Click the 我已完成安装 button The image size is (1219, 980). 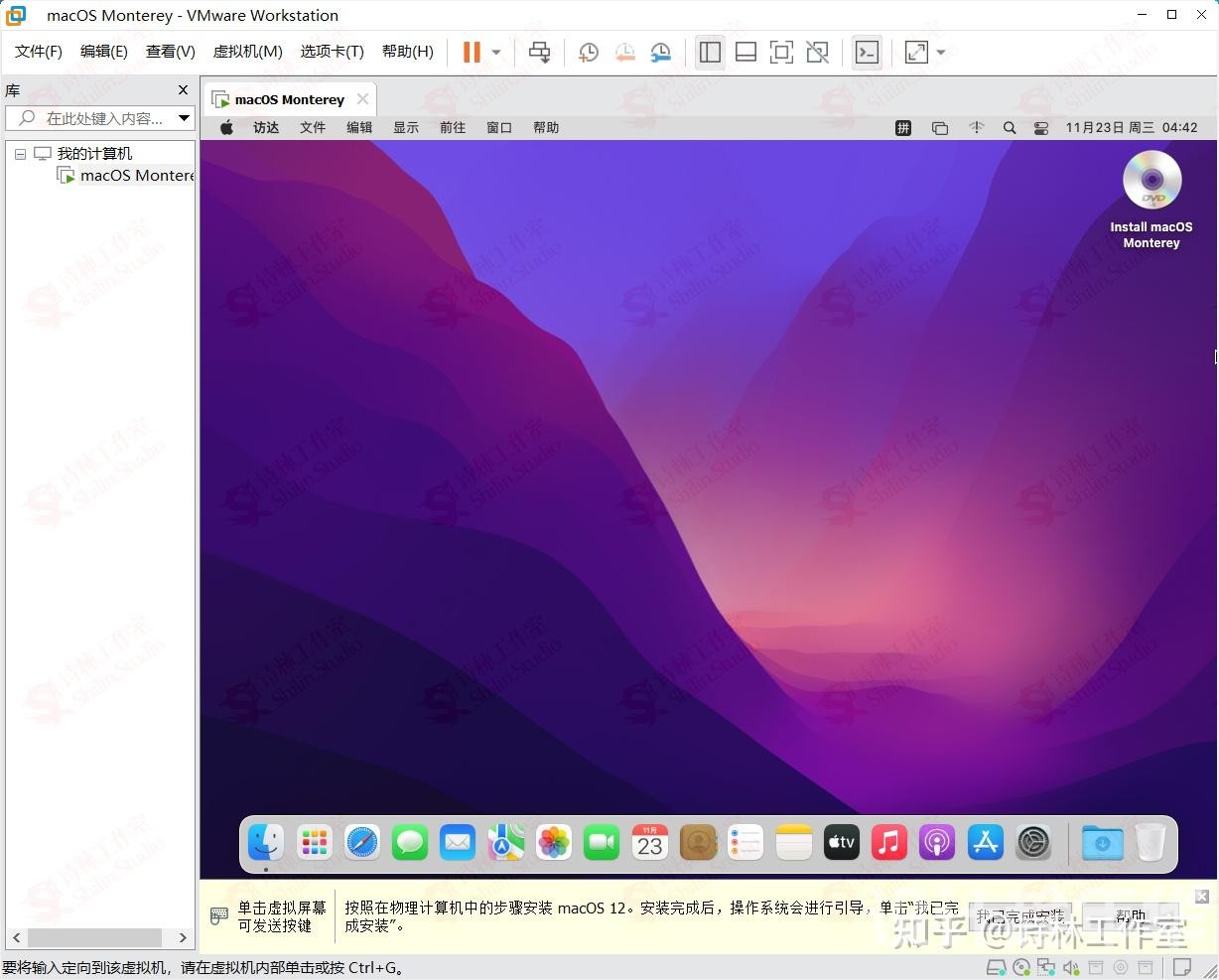tap(1020, 912)
